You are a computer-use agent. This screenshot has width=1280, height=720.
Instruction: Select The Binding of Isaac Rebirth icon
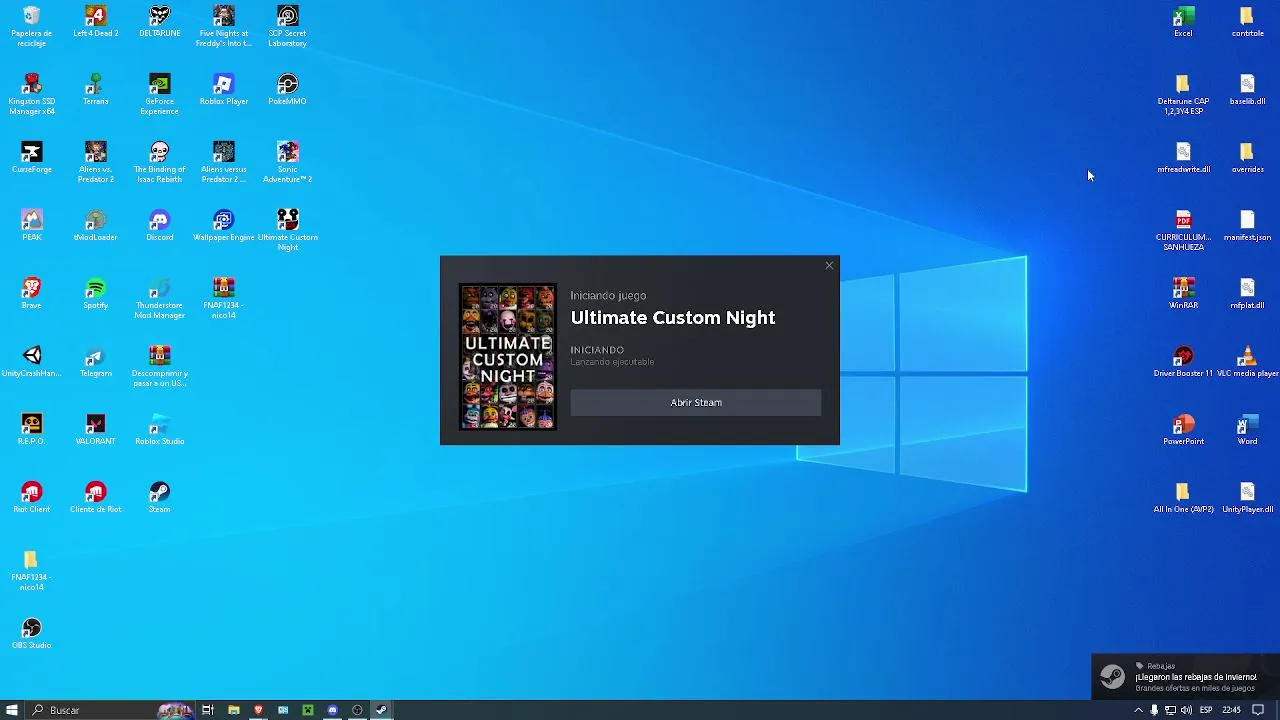click(x=160, y=163)
